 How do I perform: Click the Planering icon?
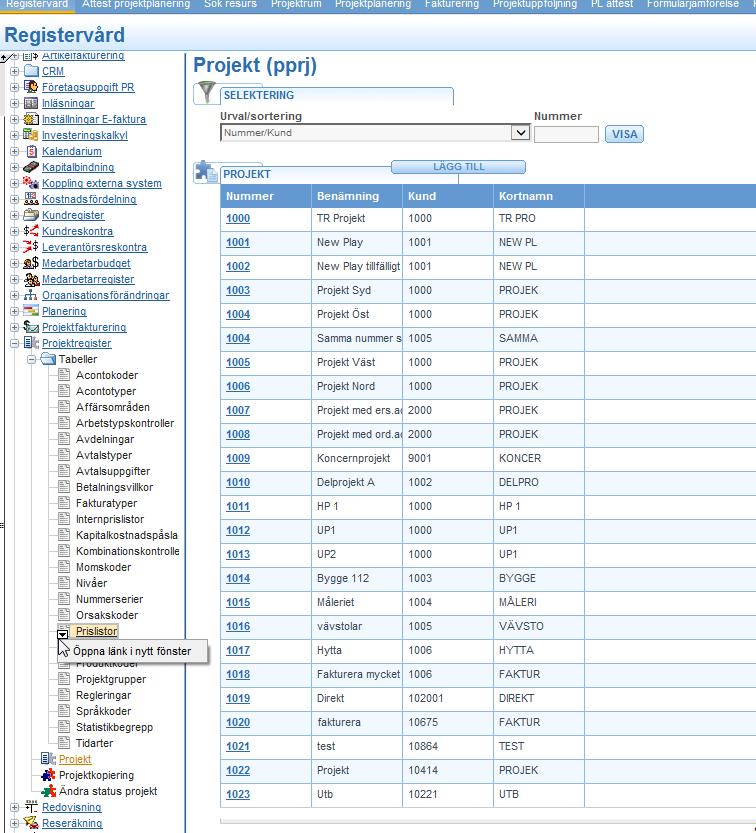click(31, 311)
